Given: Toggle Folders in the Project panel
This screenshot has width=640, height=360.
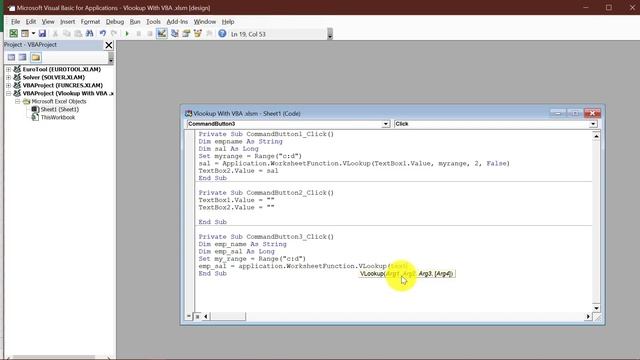Looking at the screenshot, I should click(x=36, y=58).
